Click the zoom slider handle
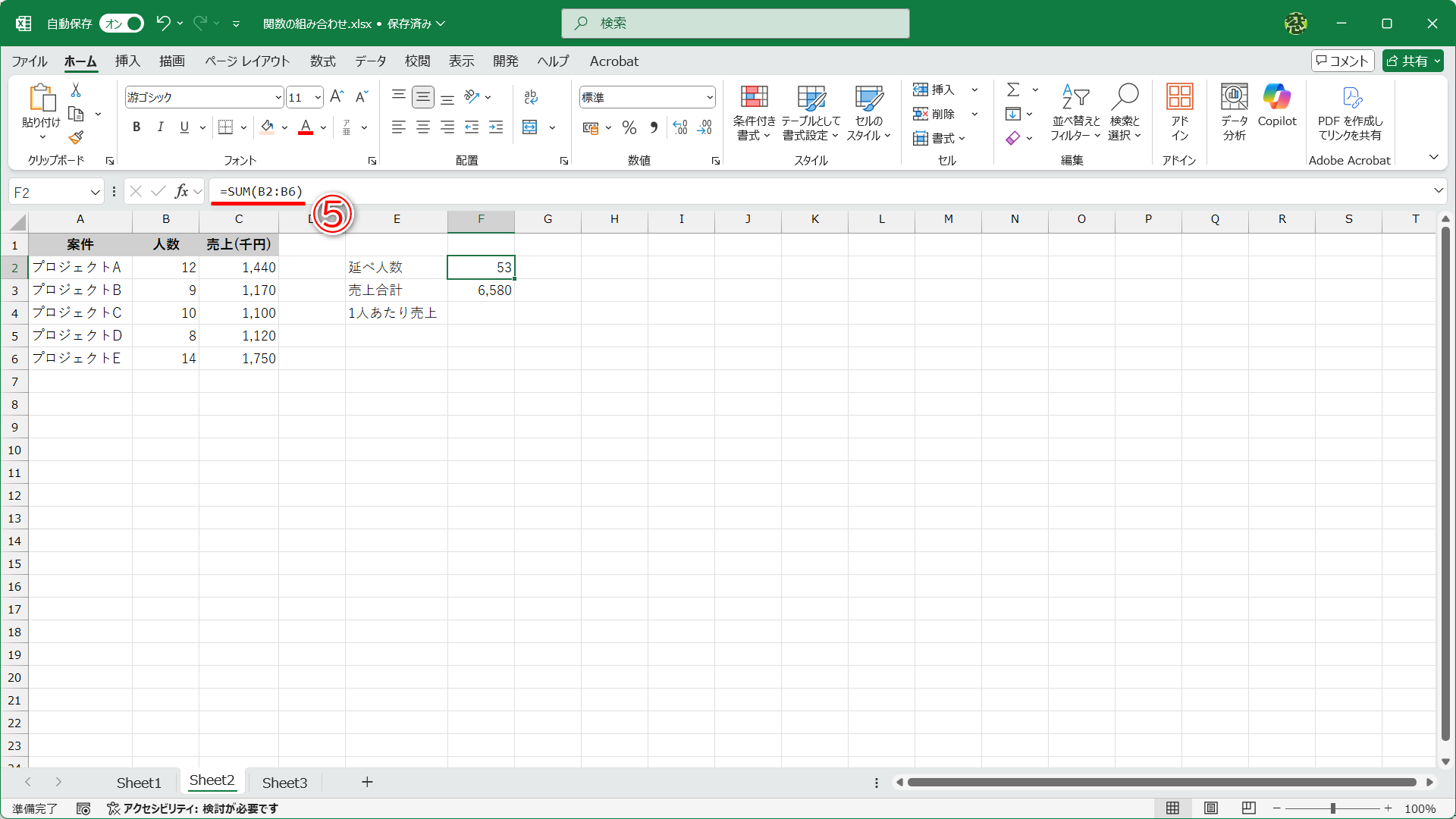The height and width of the screenshot is (819, 1456). pos(1332,808)
